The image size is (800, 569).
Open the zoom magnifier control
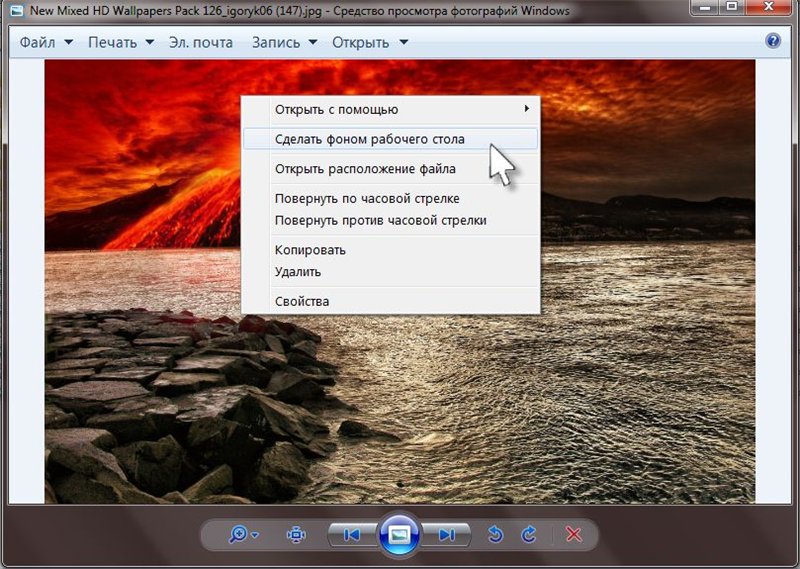(243, 534)
